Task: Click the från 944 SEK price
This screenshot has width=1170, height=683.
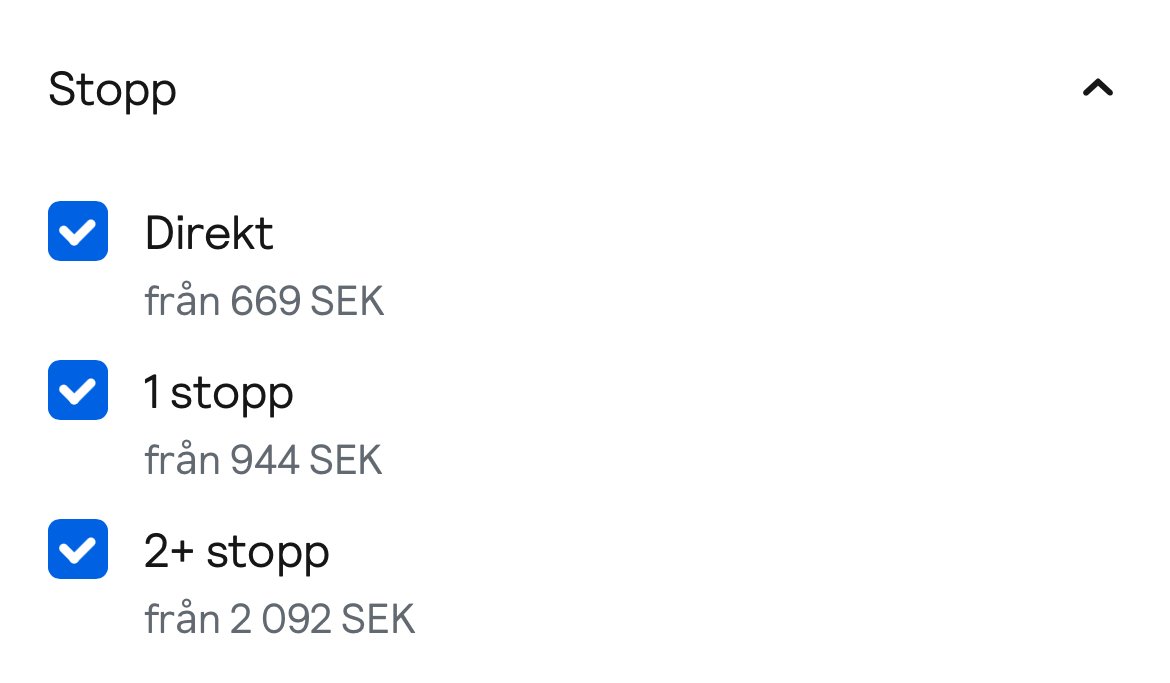Action: [x=263, y=460]
